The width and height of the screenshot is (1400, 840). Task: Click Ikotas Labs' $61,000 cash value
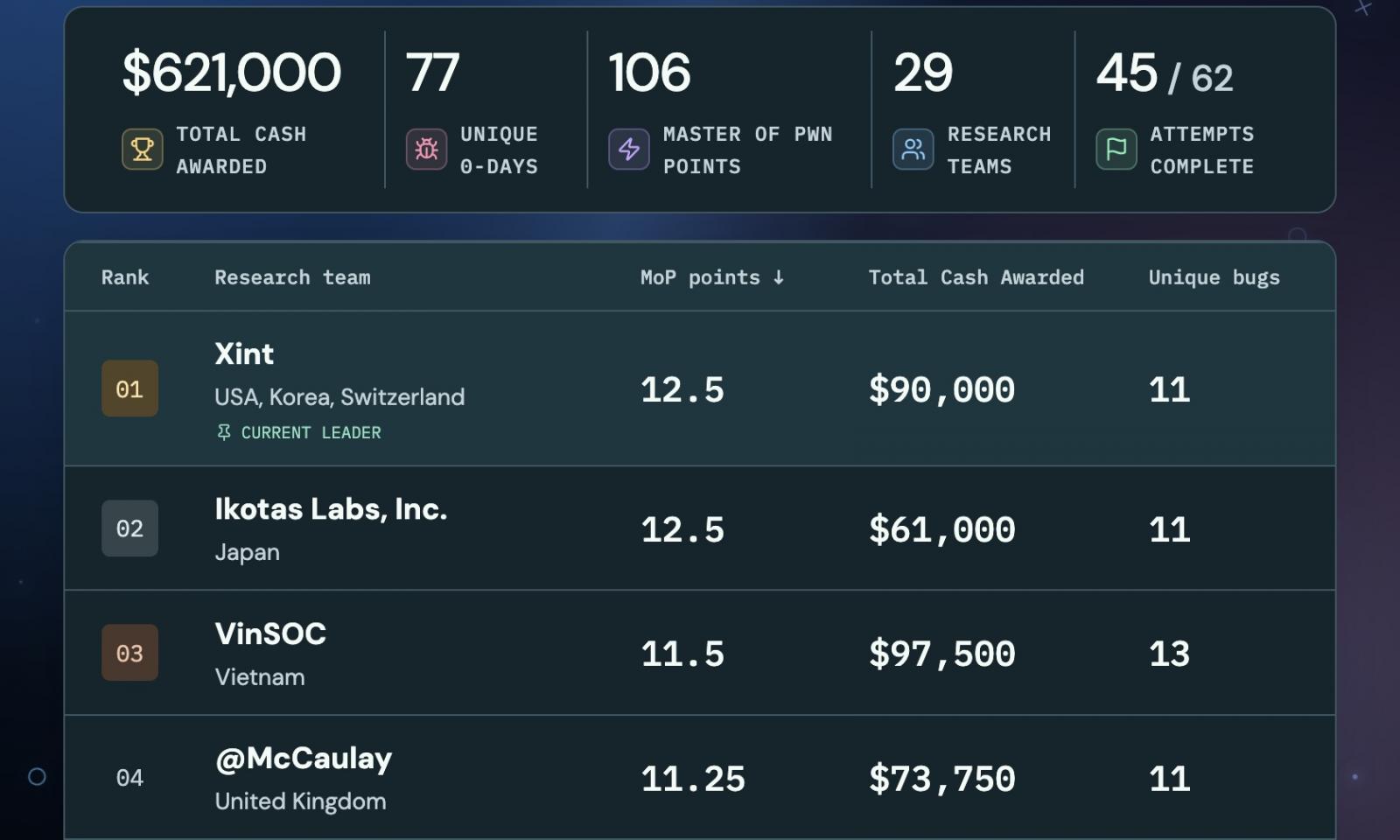[x=941, y=530]
